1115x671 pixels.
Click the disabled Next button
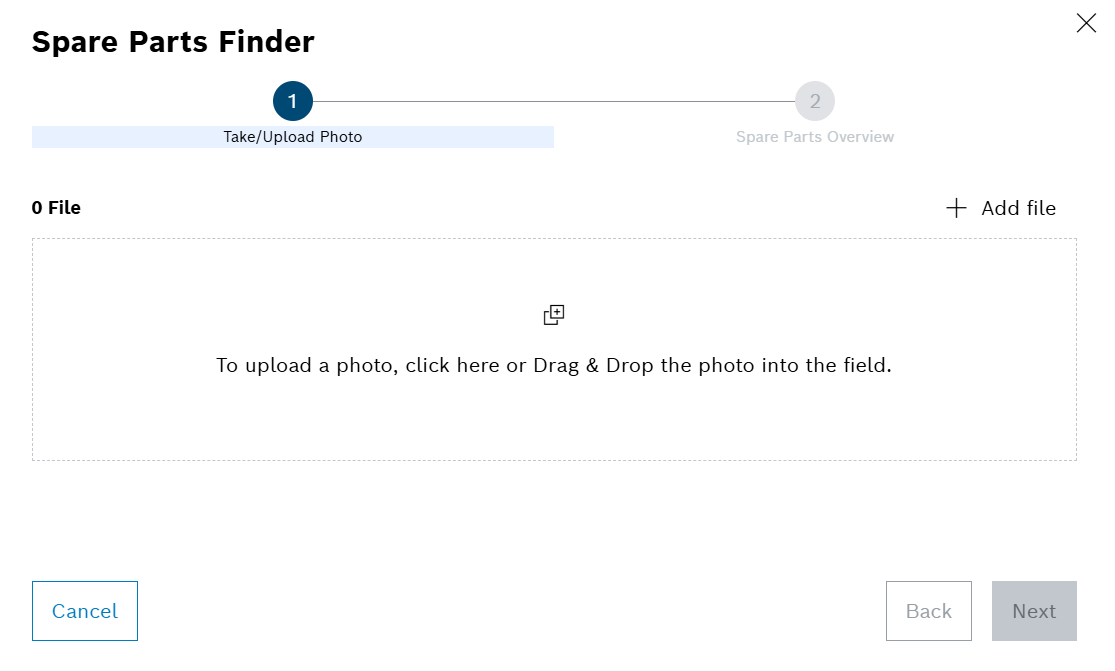pyautogui.click(x=1034, y=611)
